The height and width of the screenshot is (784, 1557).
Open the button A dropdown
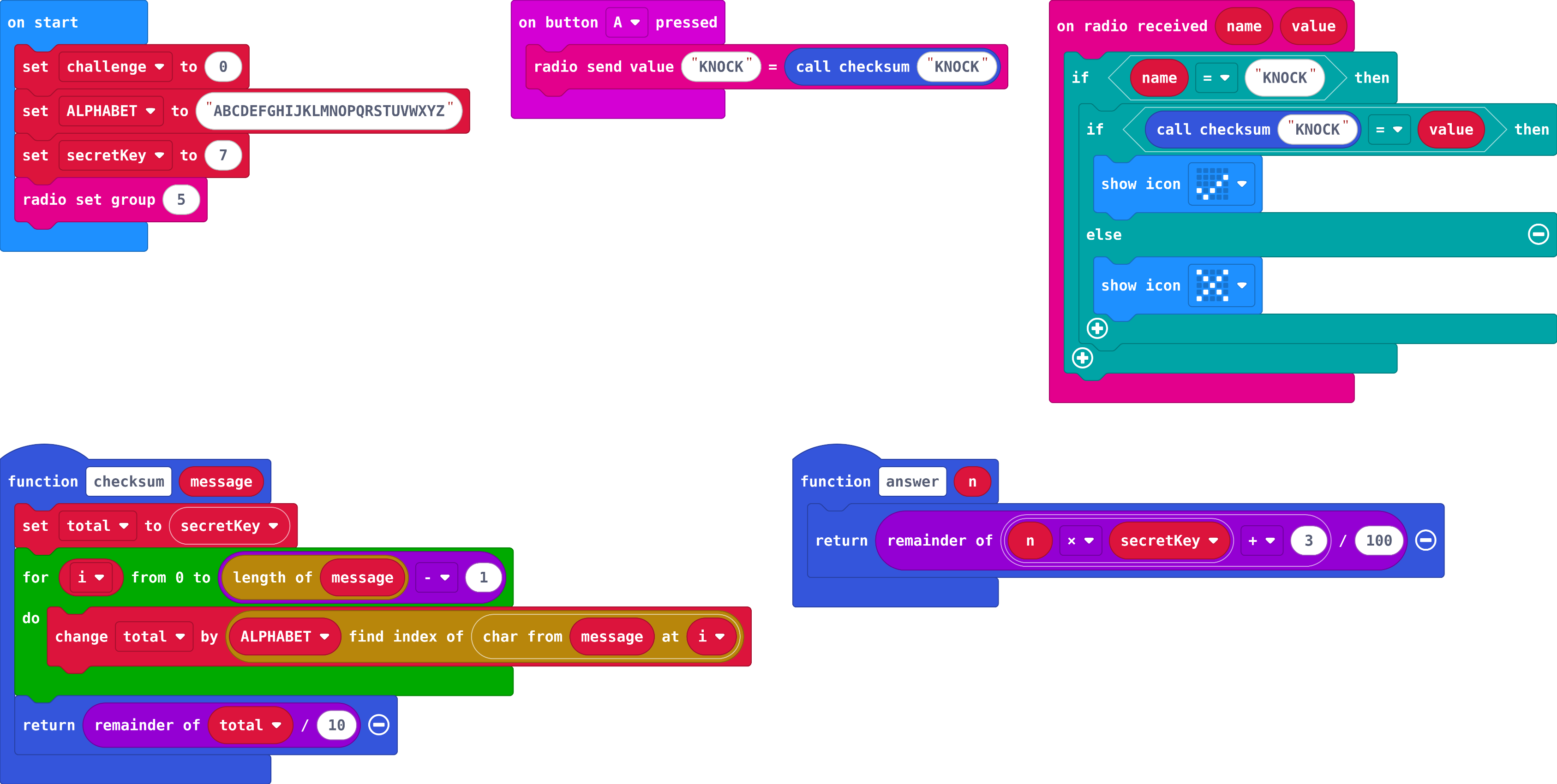627,23
